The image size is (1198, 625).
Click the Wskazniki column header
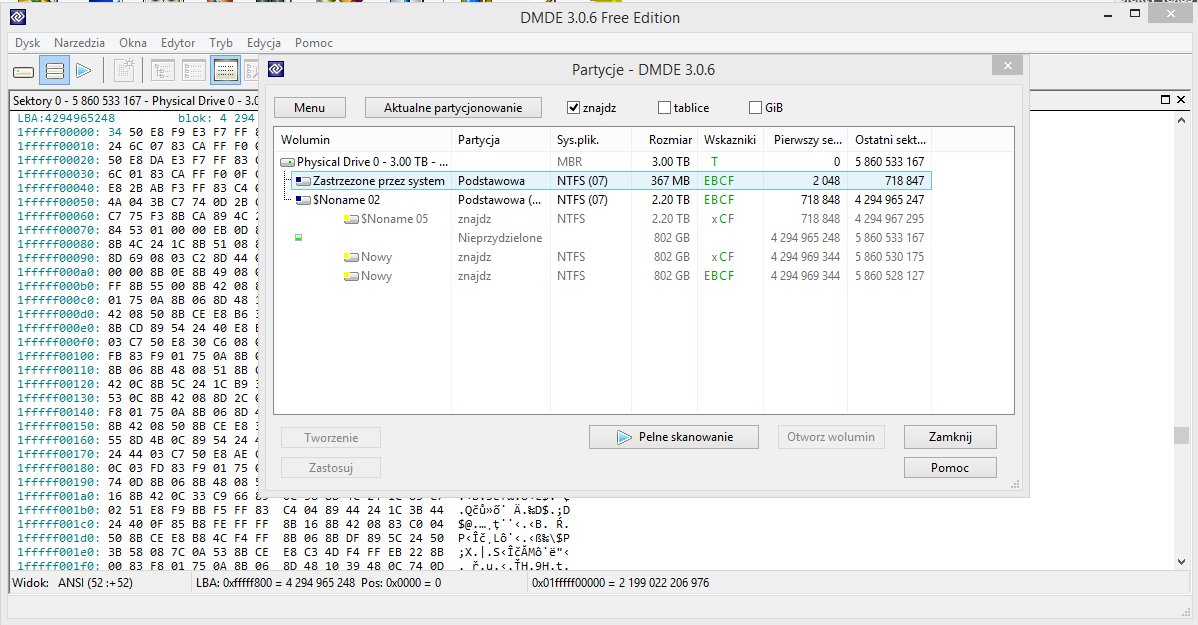point(730,140)
